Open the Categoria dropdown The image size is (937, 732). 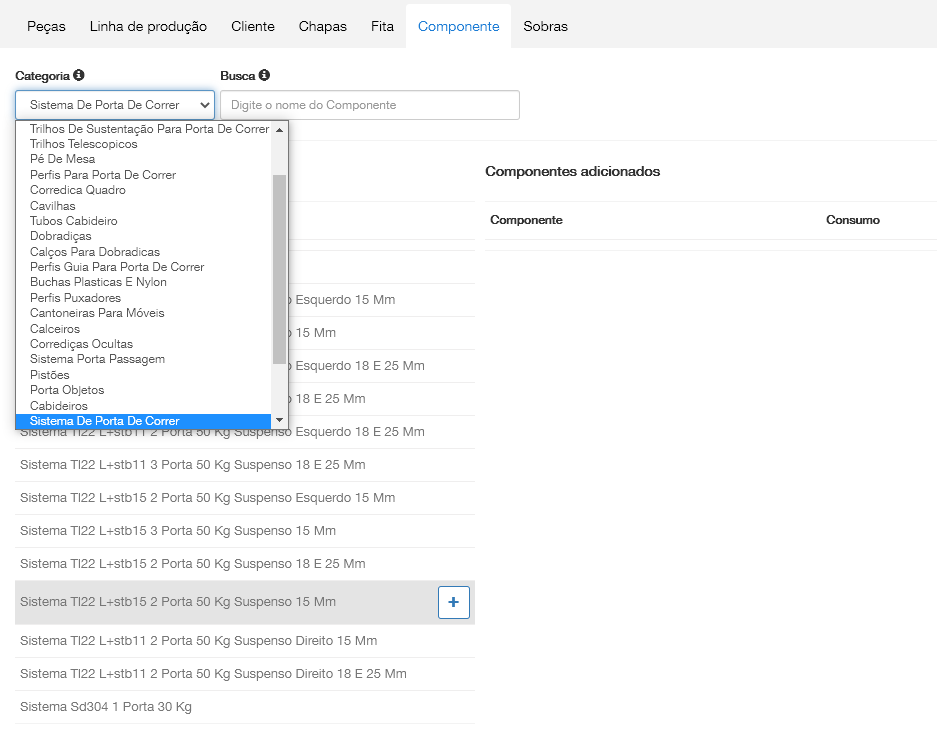115,105
